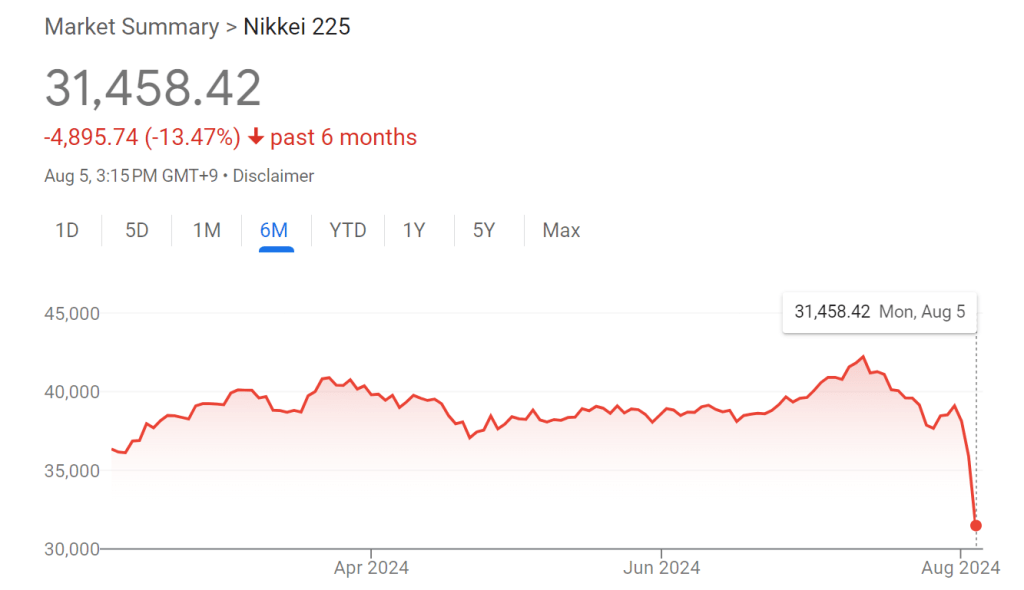Switch to the 5D range tab

[x=137, y=231]
